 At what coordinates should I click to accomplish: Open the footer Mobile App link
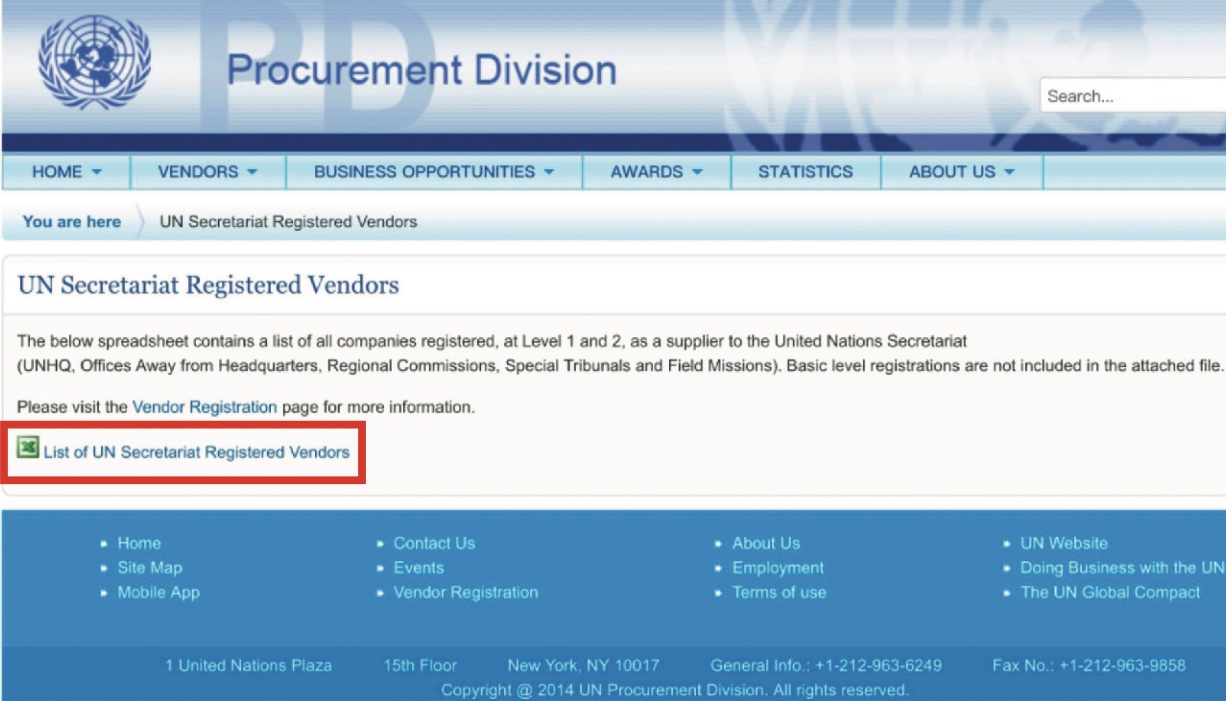tap(159, 592)
